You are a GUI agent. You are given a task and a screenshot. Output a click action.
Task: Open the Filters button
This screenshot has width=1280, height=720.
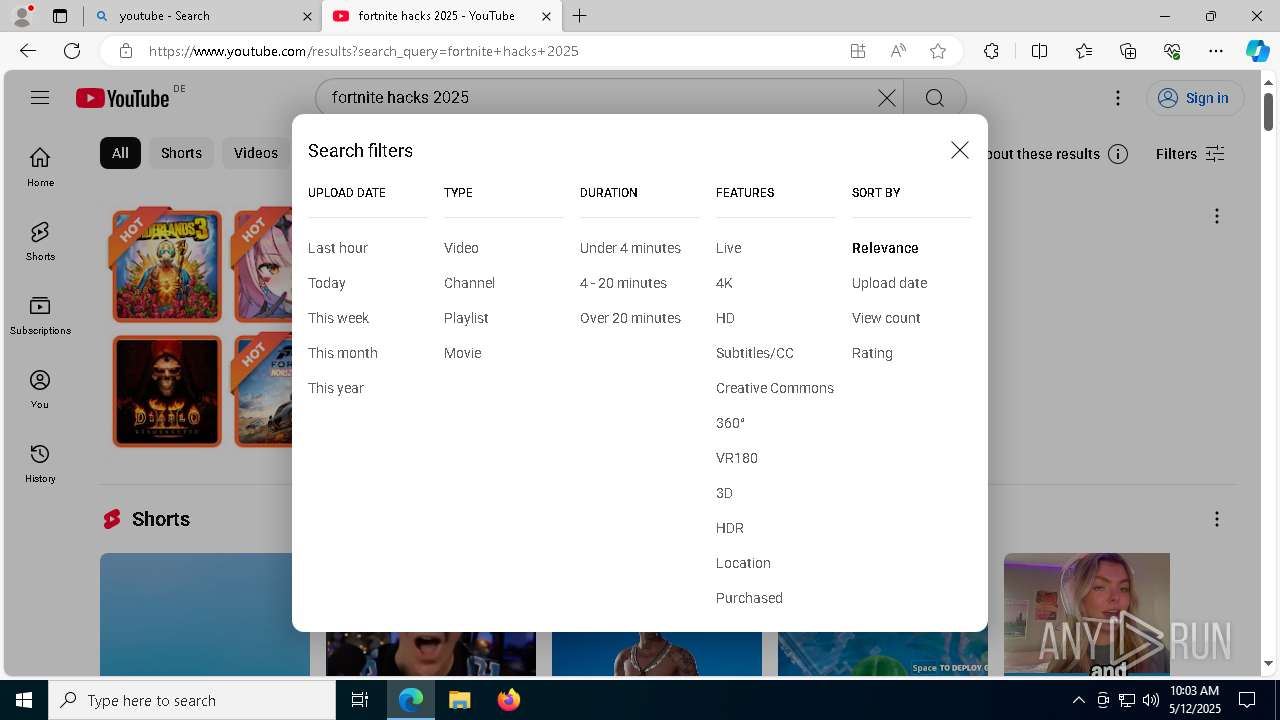[1190, 154]
